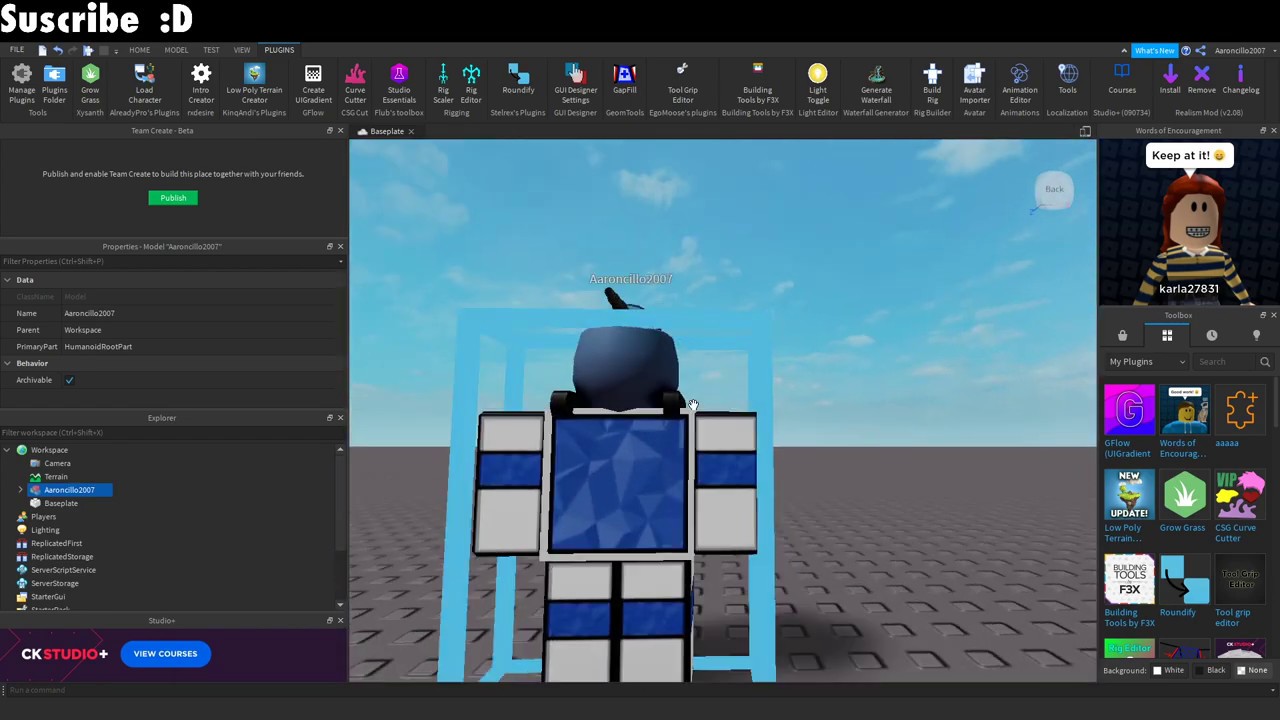This screenshot has width=1280, height=720.
Task: Open GUI Designer Settings
Action: click(575, 83)
